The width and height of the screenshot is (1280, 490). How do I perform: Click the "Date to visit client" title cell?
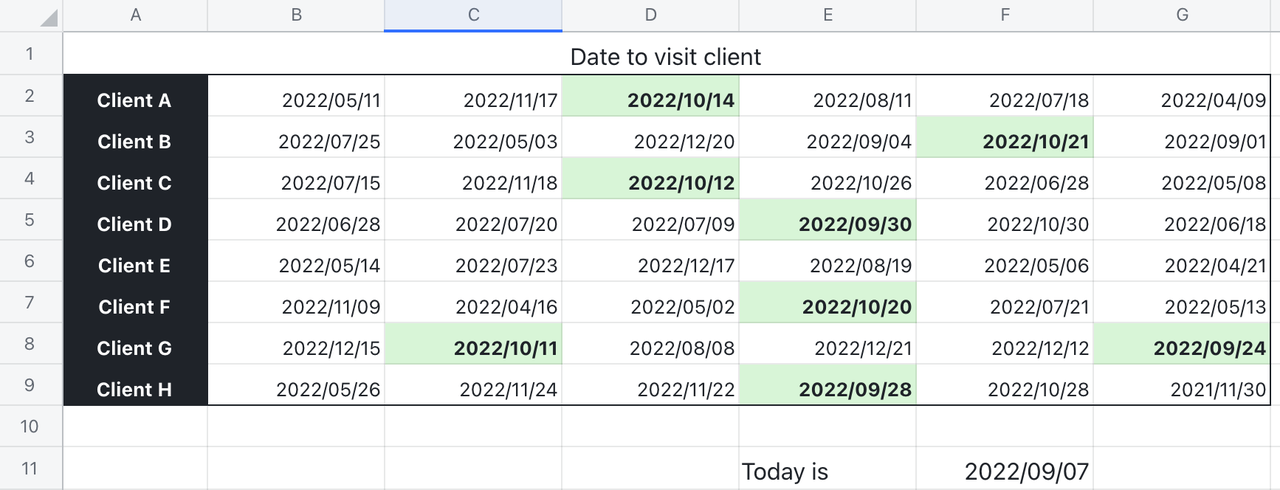click(x=665, y=57)
